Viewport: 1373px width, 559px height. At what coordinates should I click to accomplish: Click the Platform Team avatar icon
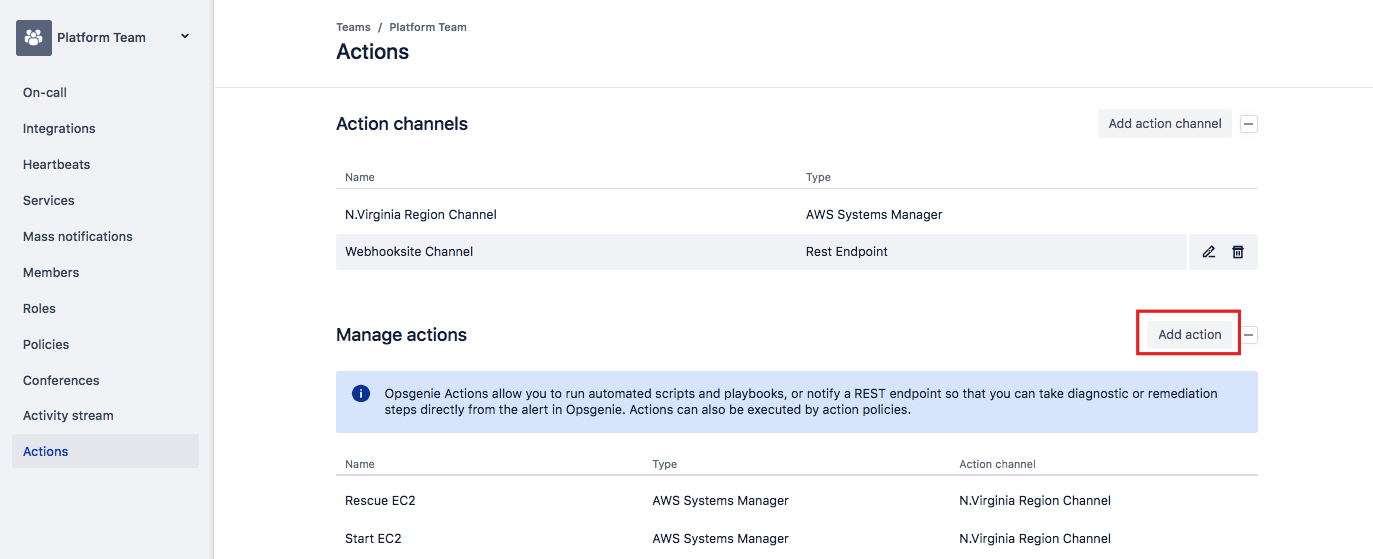coord(34,38)
